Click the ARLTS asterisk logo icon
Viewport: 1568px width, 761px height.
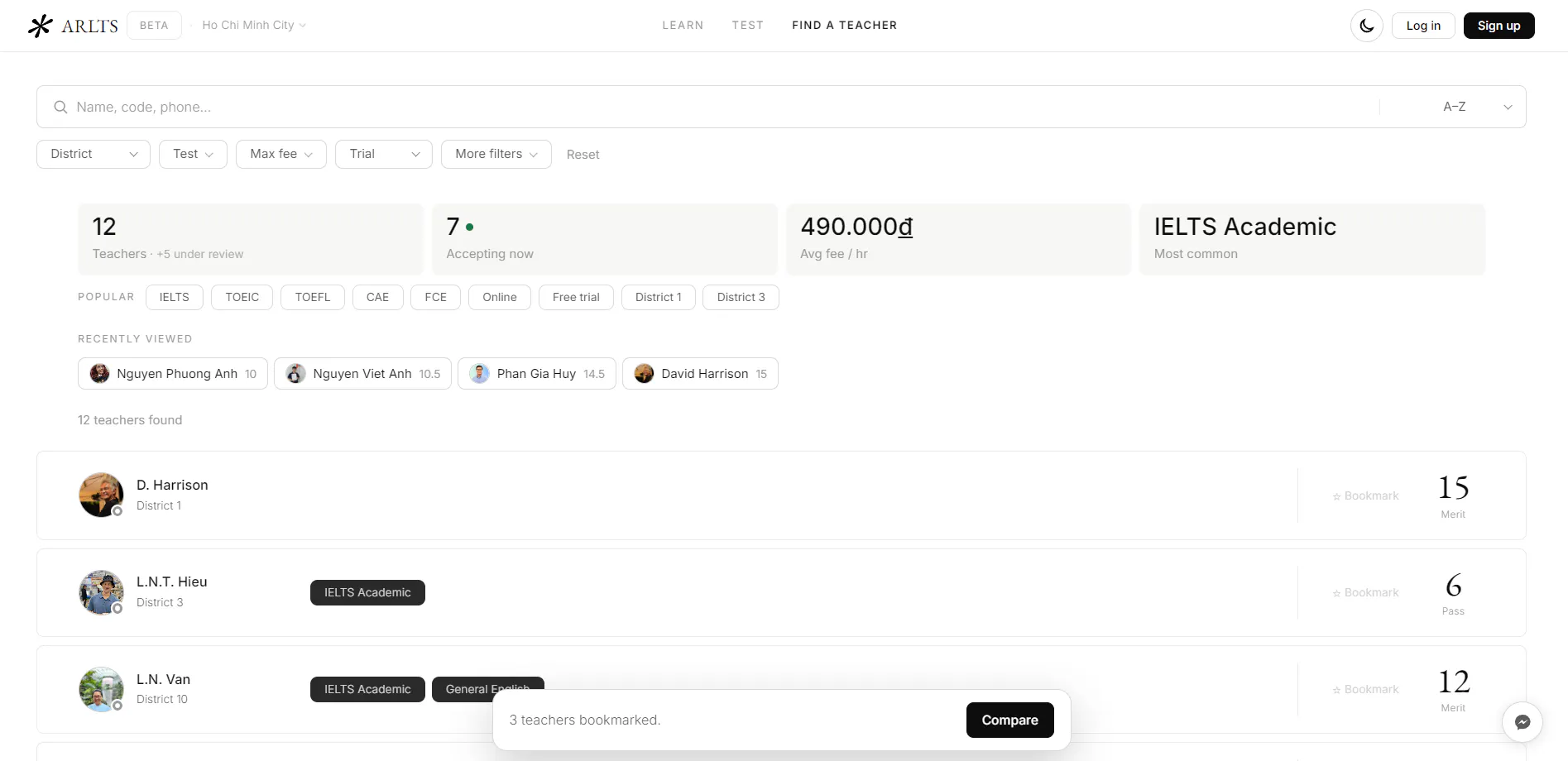40,26
